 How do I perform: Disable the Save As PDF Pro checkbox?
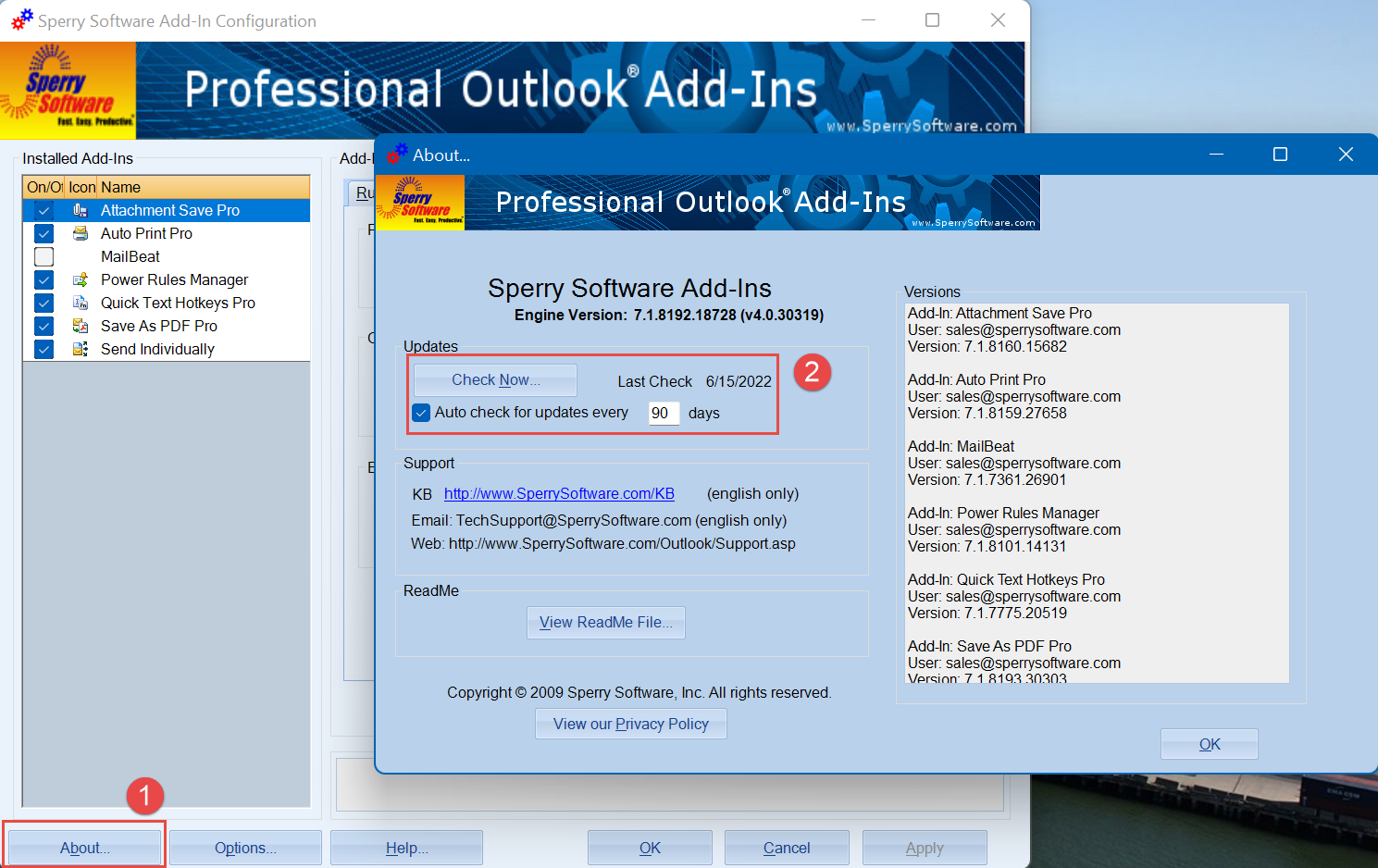tap(43, 326)
